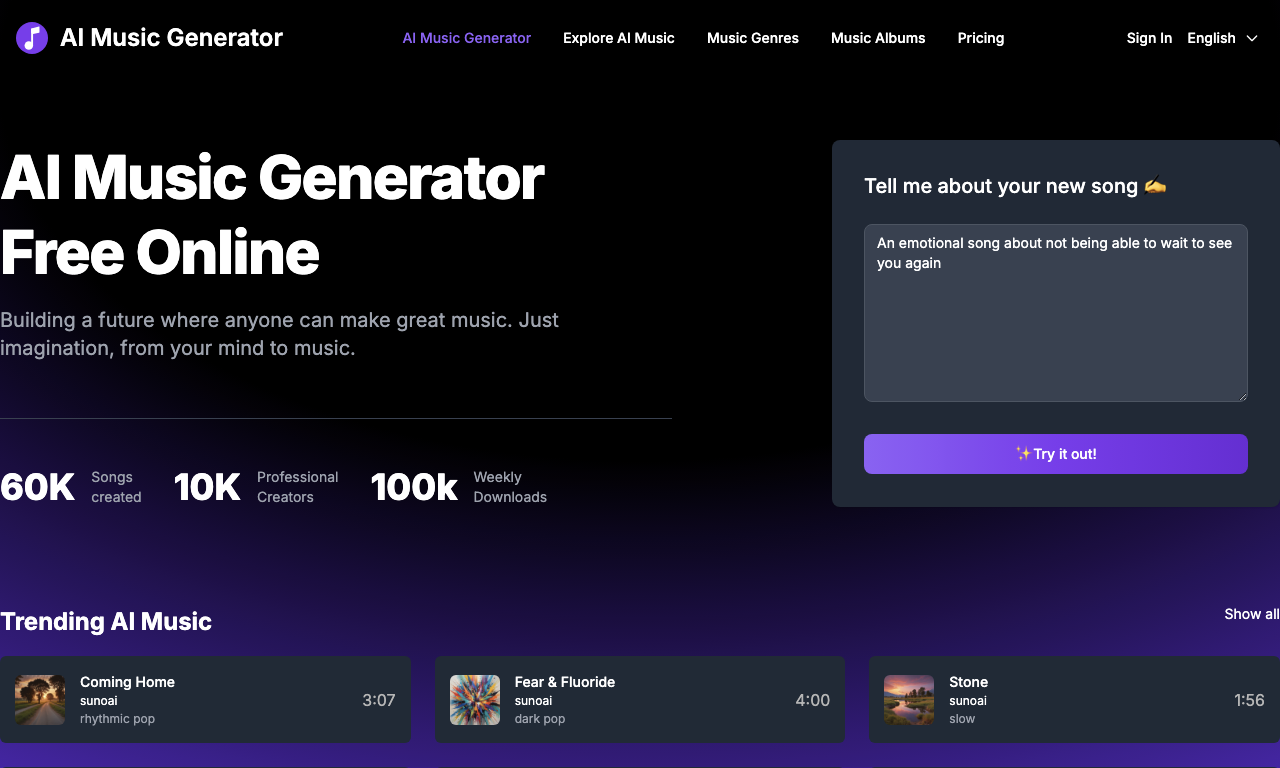The height and width of the screenshot is (768, 1280).
Task: Click the Coming Home song title
Action: [x=127, y=682]
